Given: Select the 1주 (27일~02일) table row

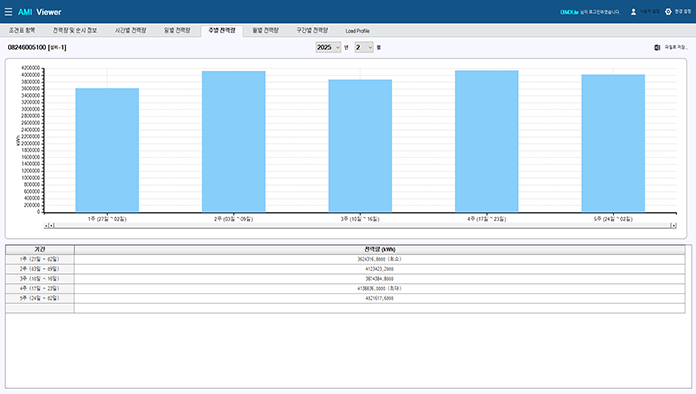Looking at the screenshot, I should coord(345,259).
